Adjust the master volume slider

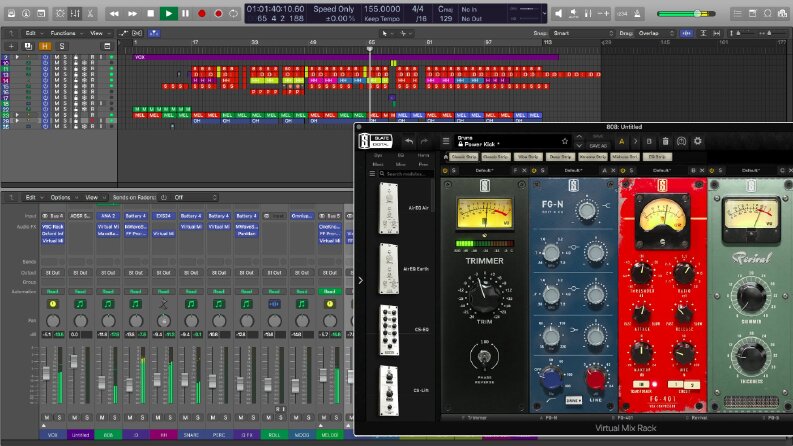coord(686,14)
